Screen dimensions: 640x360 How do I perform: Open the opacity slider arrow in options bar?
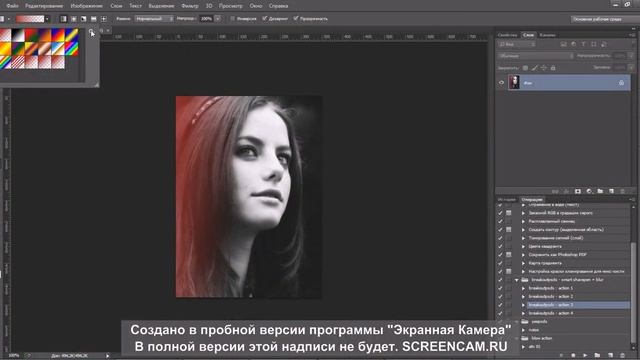(x=218, y=19)
